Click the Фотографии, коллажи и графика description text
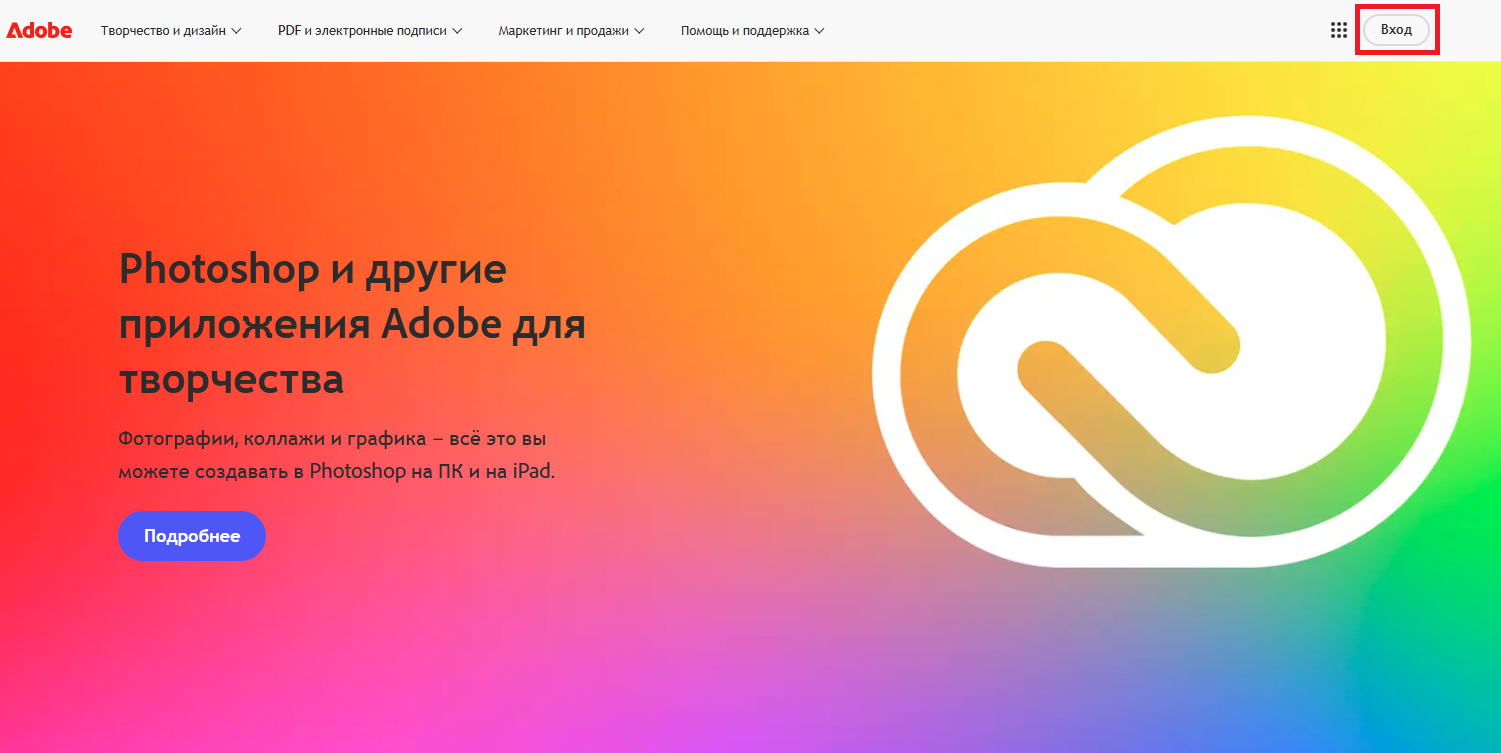 pos(336,454)
